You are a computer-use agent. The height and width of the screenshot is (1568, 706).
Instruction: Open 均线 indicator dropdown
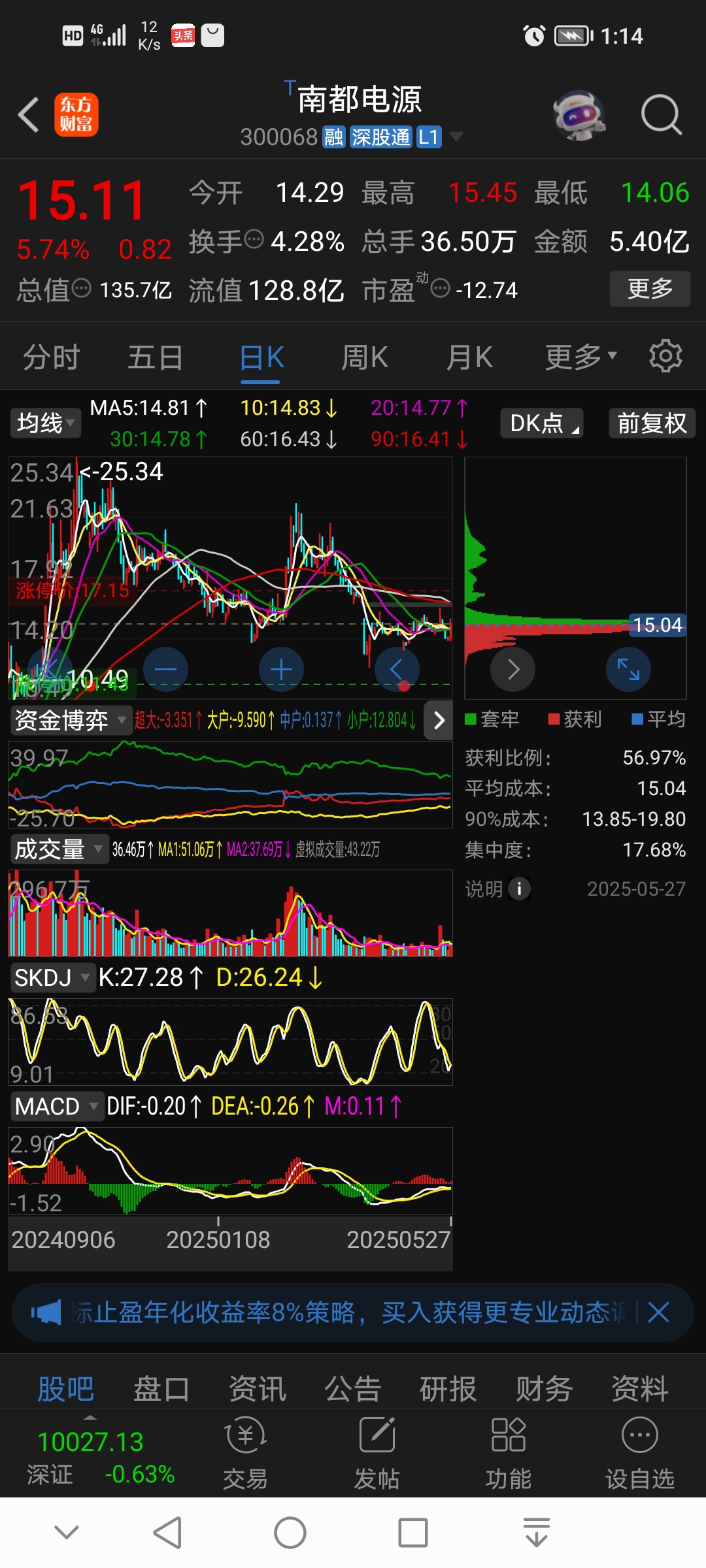click(44, 423)
